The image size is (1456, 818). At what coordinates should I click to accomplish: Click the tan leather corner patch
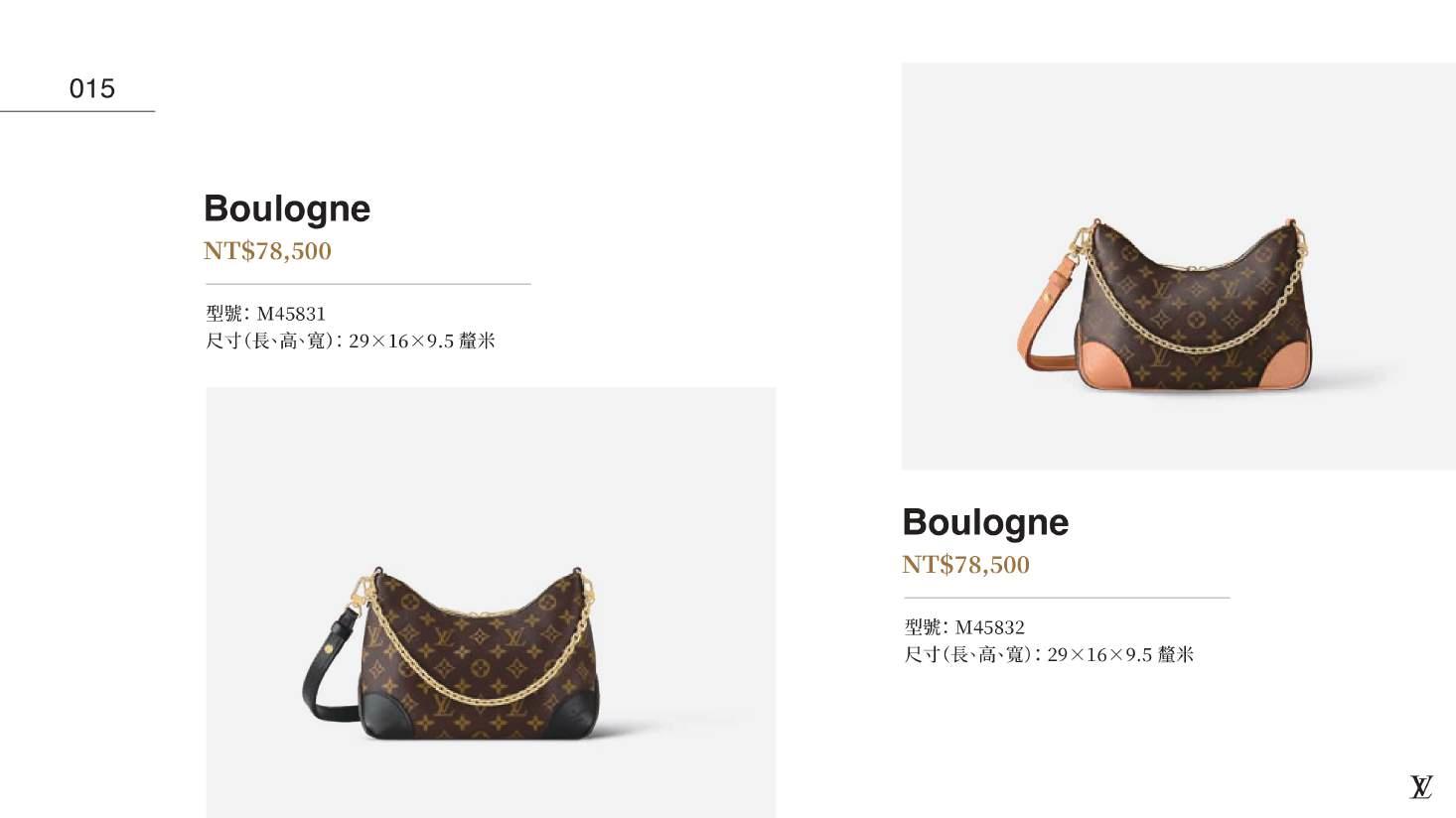(x=1104, y=365)
